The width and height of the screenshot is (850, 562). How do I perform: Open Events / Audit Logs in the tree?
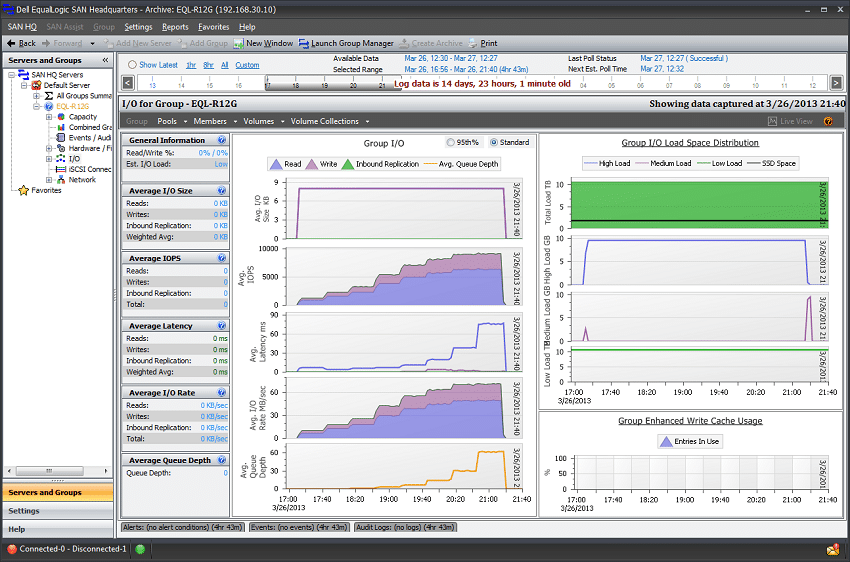pyautogui.click(x=85, y=138)
